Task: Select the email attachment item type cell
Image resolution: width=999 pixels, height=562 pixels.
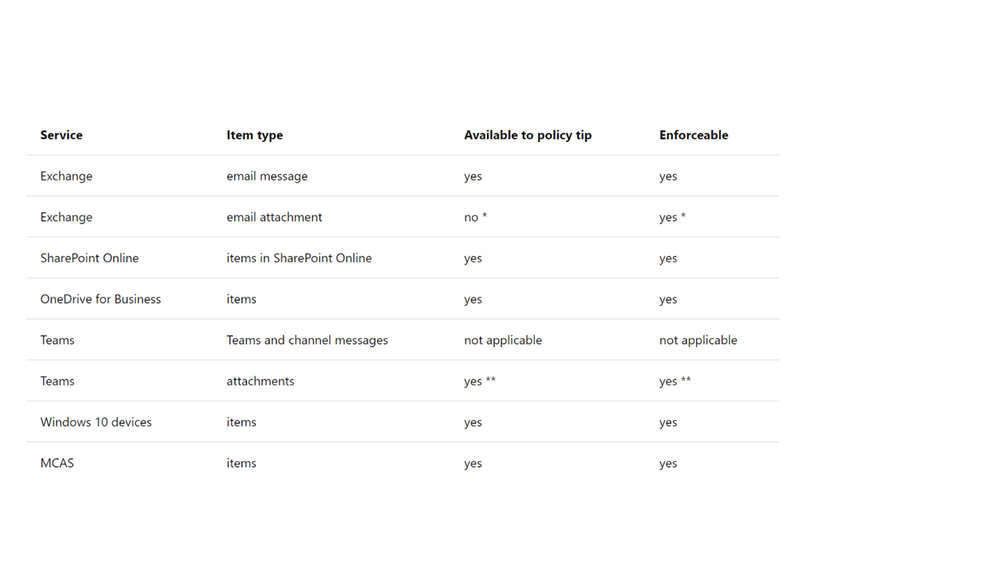Action: (x=274, y=217)
